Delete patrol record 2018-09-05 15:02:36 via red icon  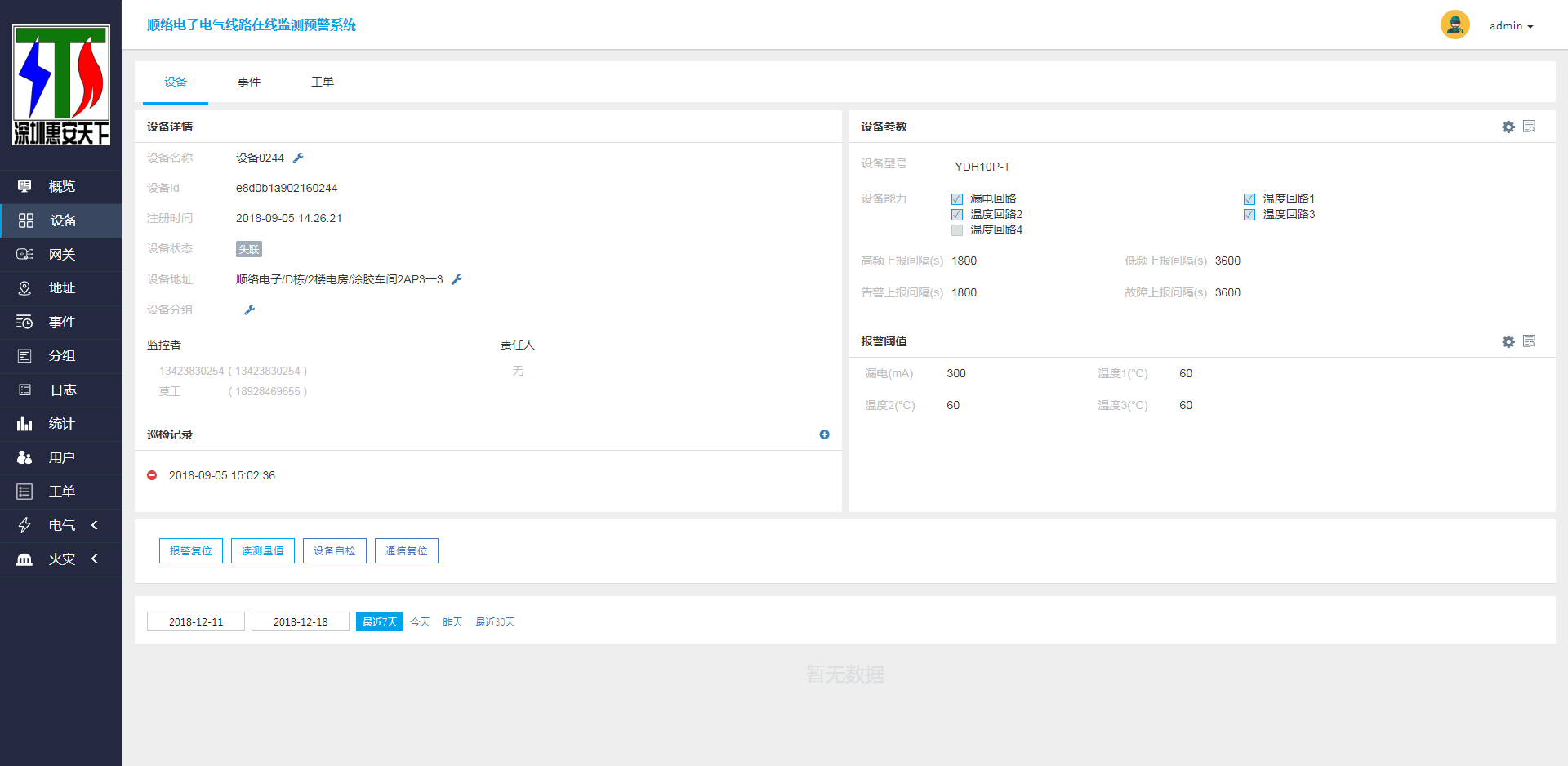click(x=152, y=475)
